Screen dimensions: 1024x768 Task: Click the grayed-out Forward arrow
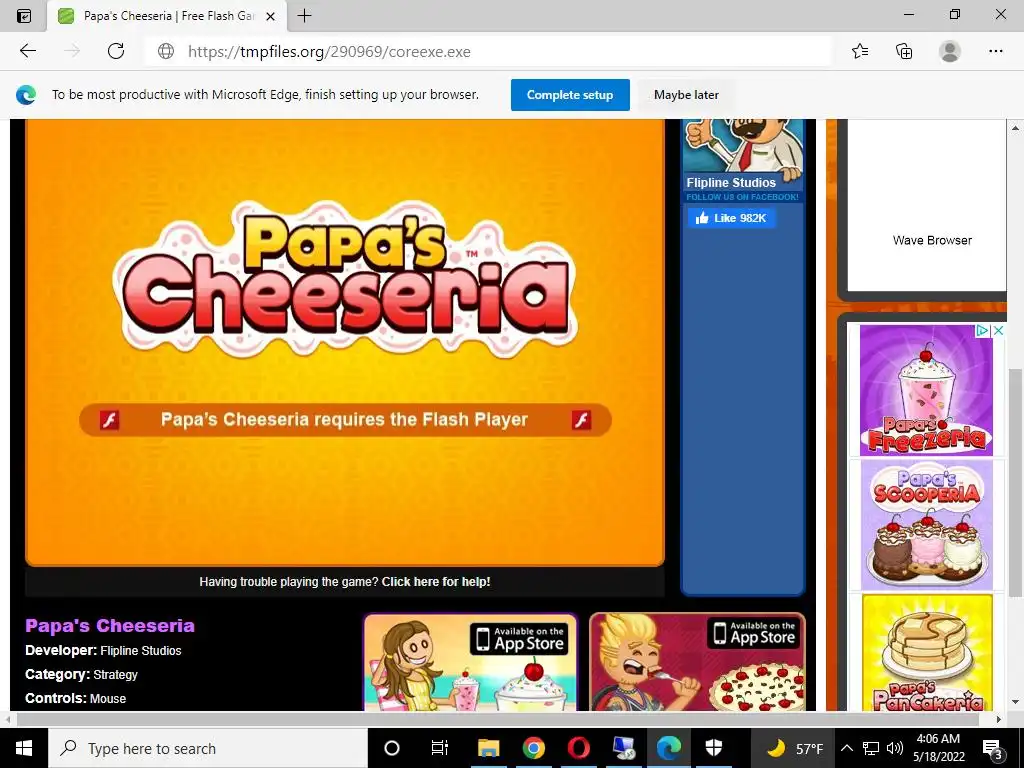[x=72, y=51]
